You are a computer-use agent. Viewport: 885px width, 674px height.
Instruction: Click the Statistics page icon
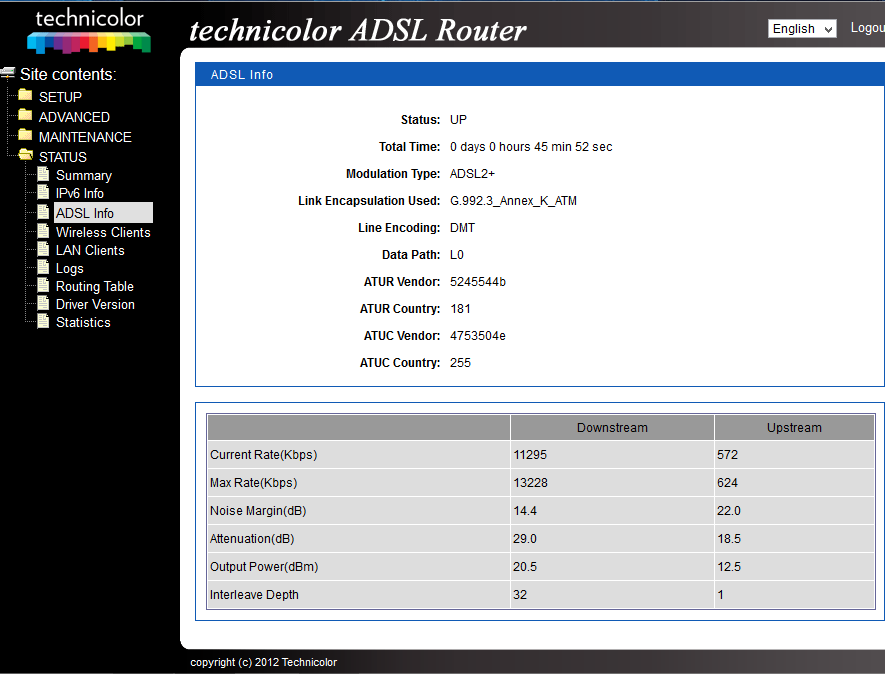(x=43, y=321)
